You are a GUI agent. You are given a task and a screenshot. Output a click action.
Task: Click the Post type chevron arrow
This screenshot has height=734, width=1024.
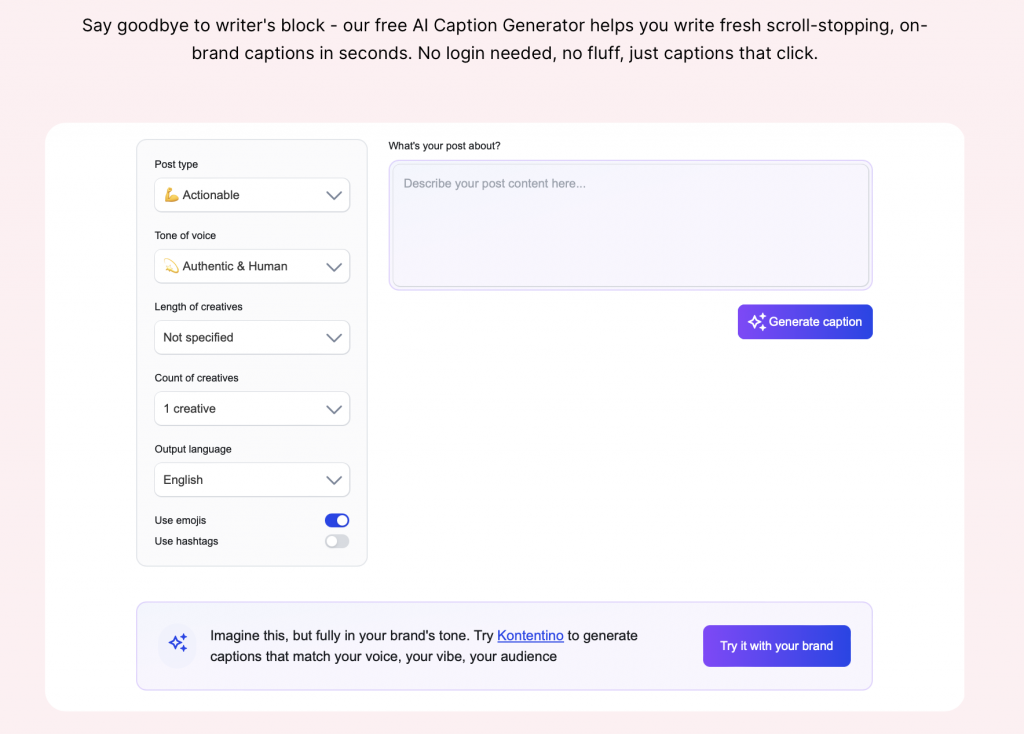tap(334, 196)
